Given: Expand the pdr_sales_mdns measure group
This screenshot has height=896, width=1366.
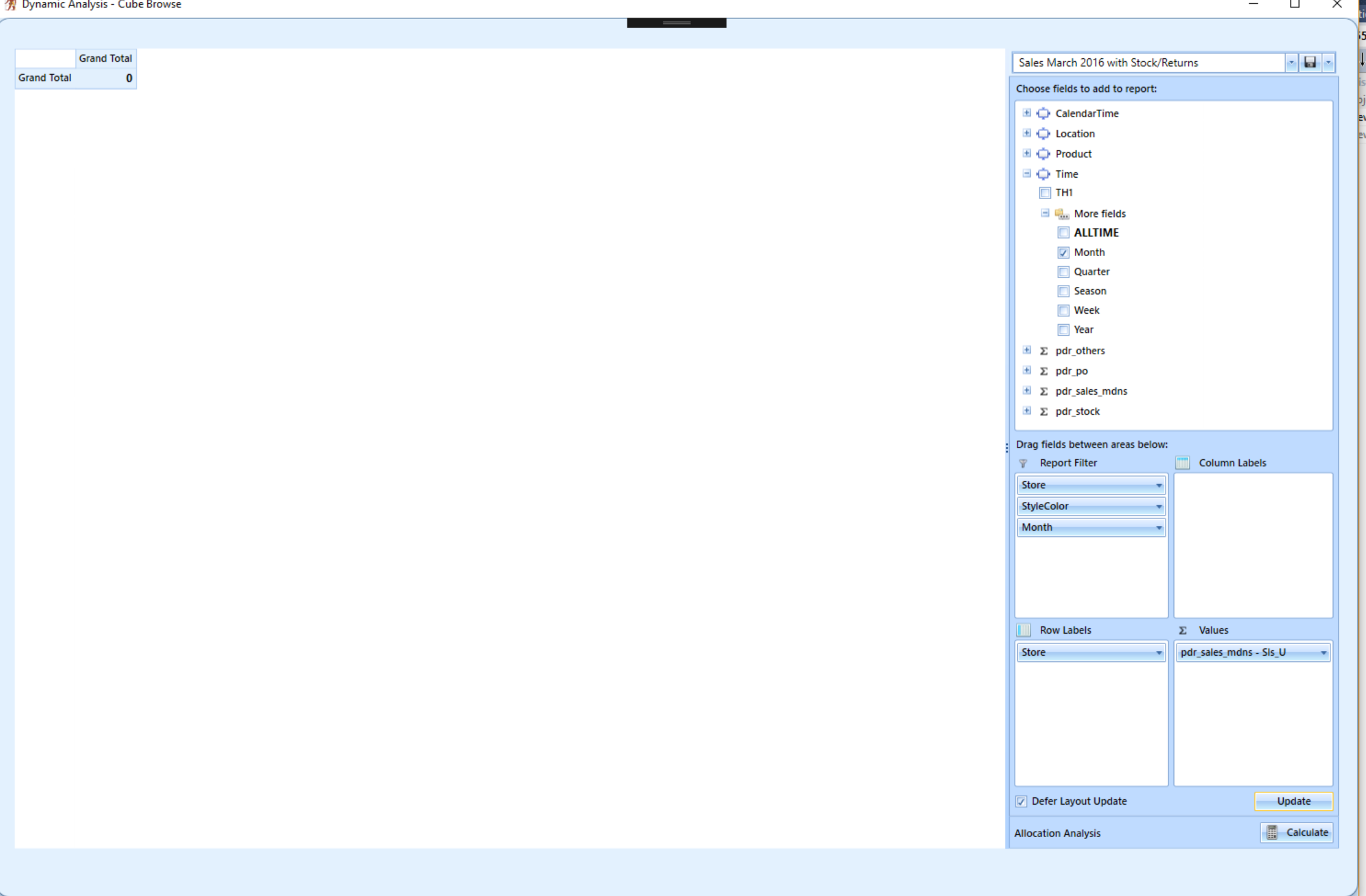Looking at the screenshot, I should 1026,391.
